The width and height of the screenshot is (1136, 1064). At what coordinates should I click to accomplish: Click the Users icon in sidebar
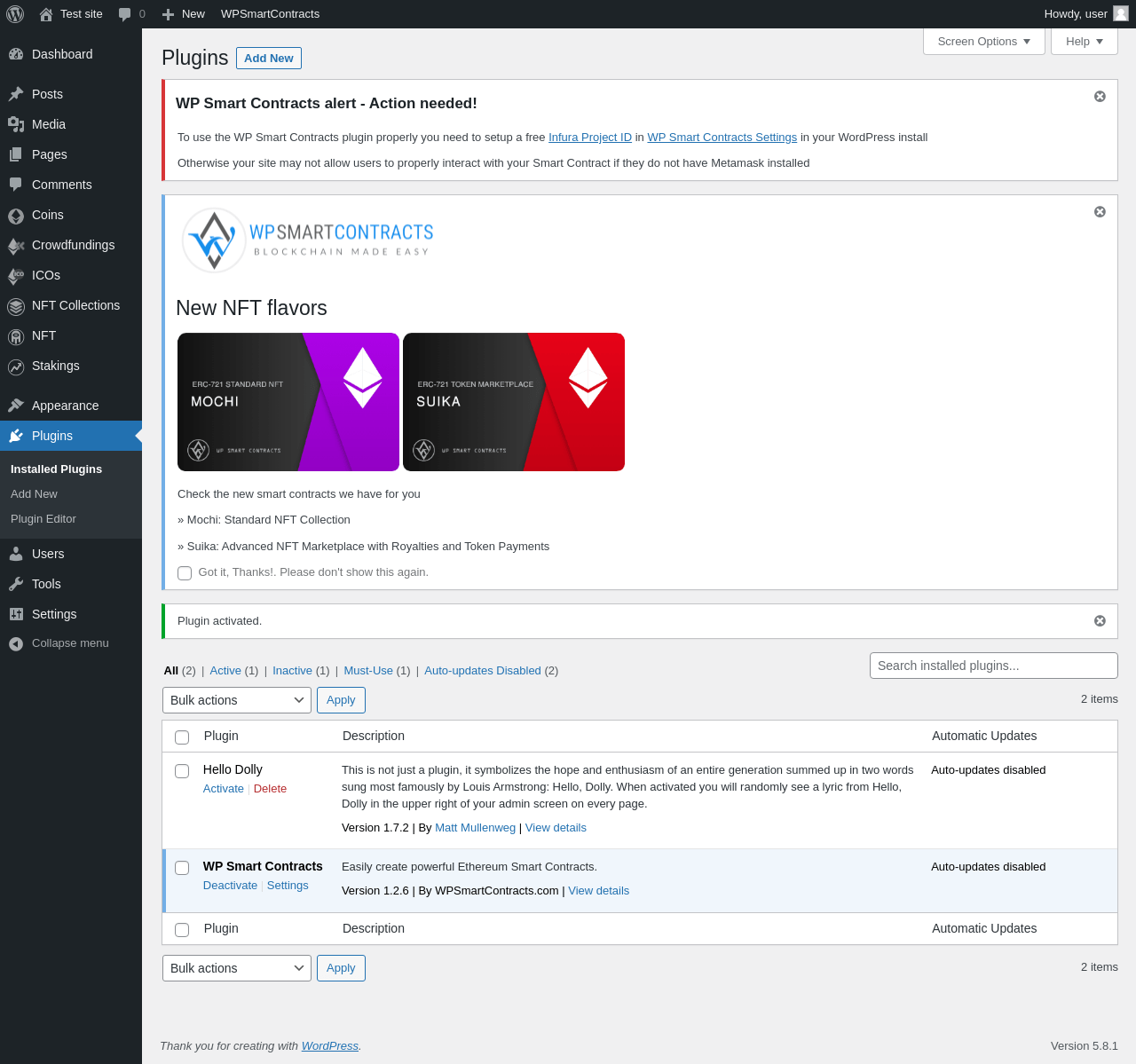[x=16, y=554]
